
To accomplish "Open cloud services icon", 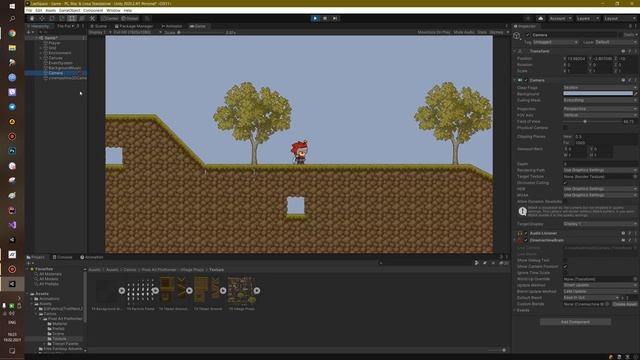I will pyautogui.click(x=540, y=18).
